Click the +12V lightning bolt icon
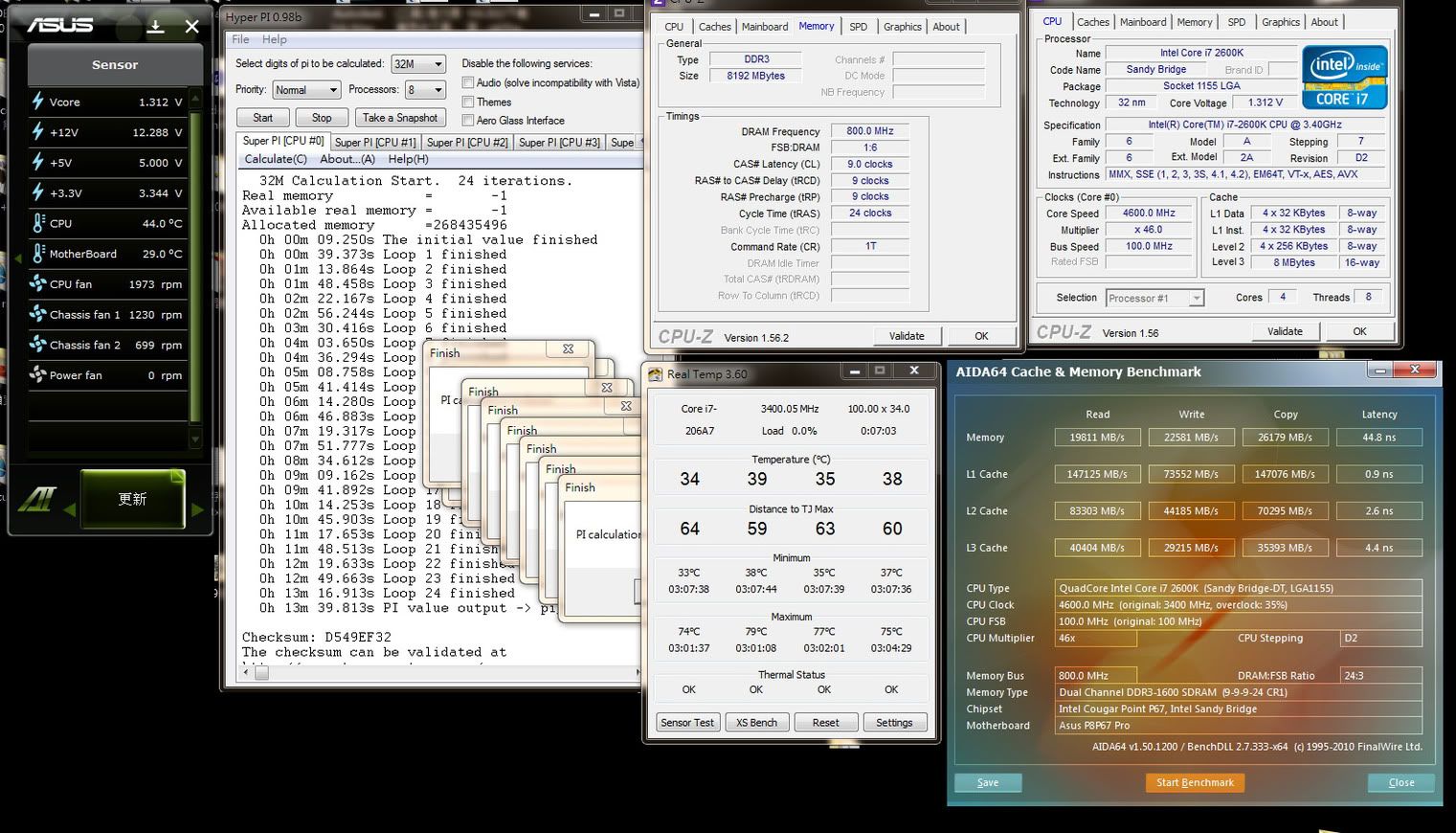The height and width of the screenshot is (833, 1456). pos(38,131)
